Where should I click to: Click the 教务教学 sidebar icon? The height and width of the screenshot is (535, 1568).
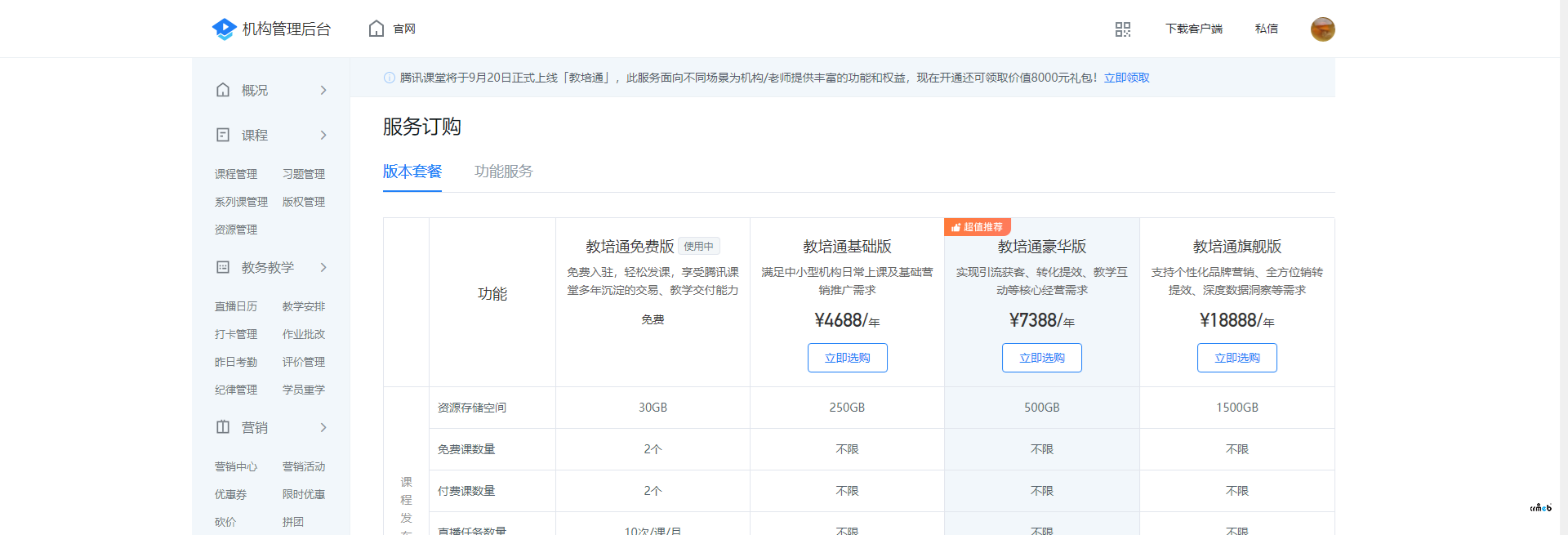coord(223,267)
